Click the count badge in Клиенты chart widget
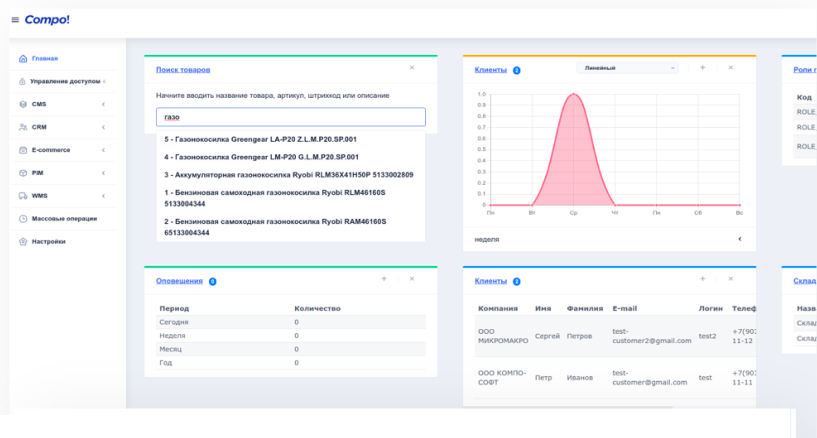The height and width of the screenshot is (438, 817). (x=516, y=70)
